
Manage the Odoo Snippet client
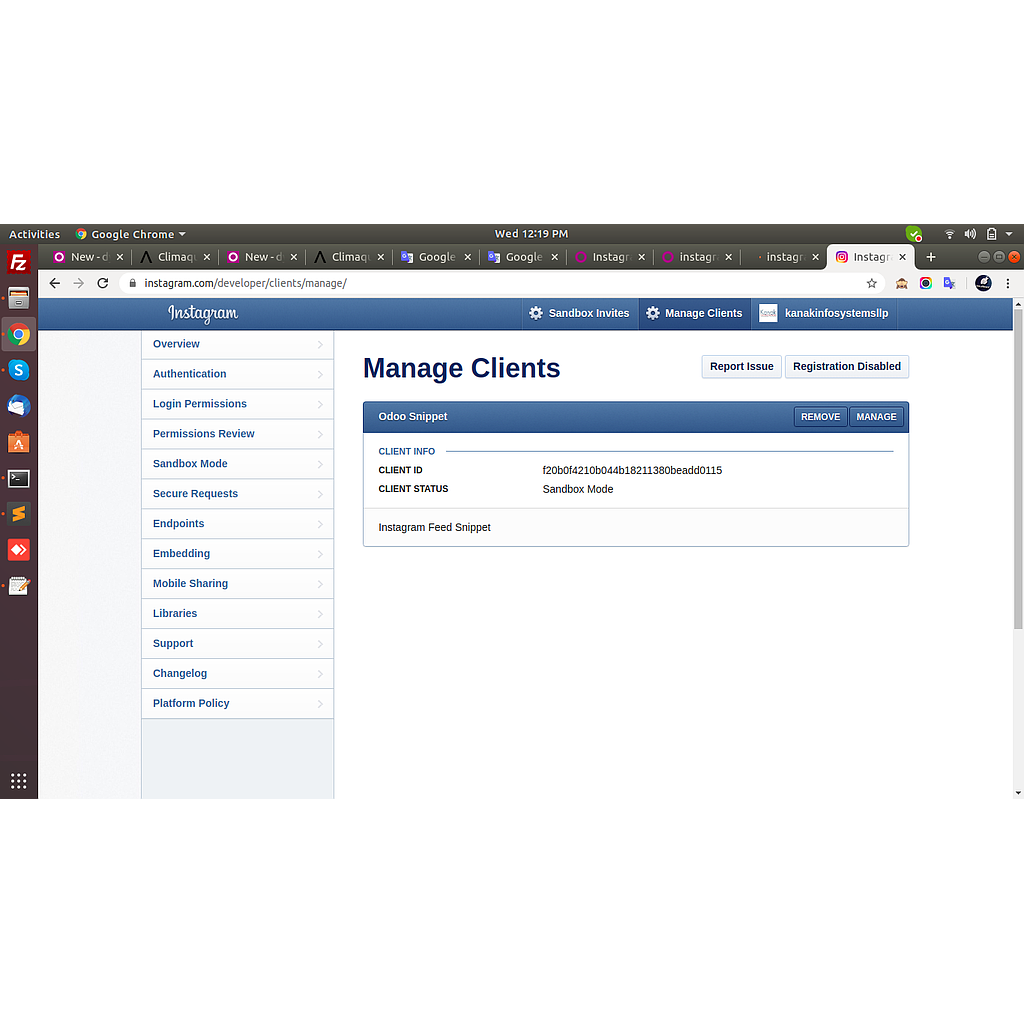tap(876, 417)
